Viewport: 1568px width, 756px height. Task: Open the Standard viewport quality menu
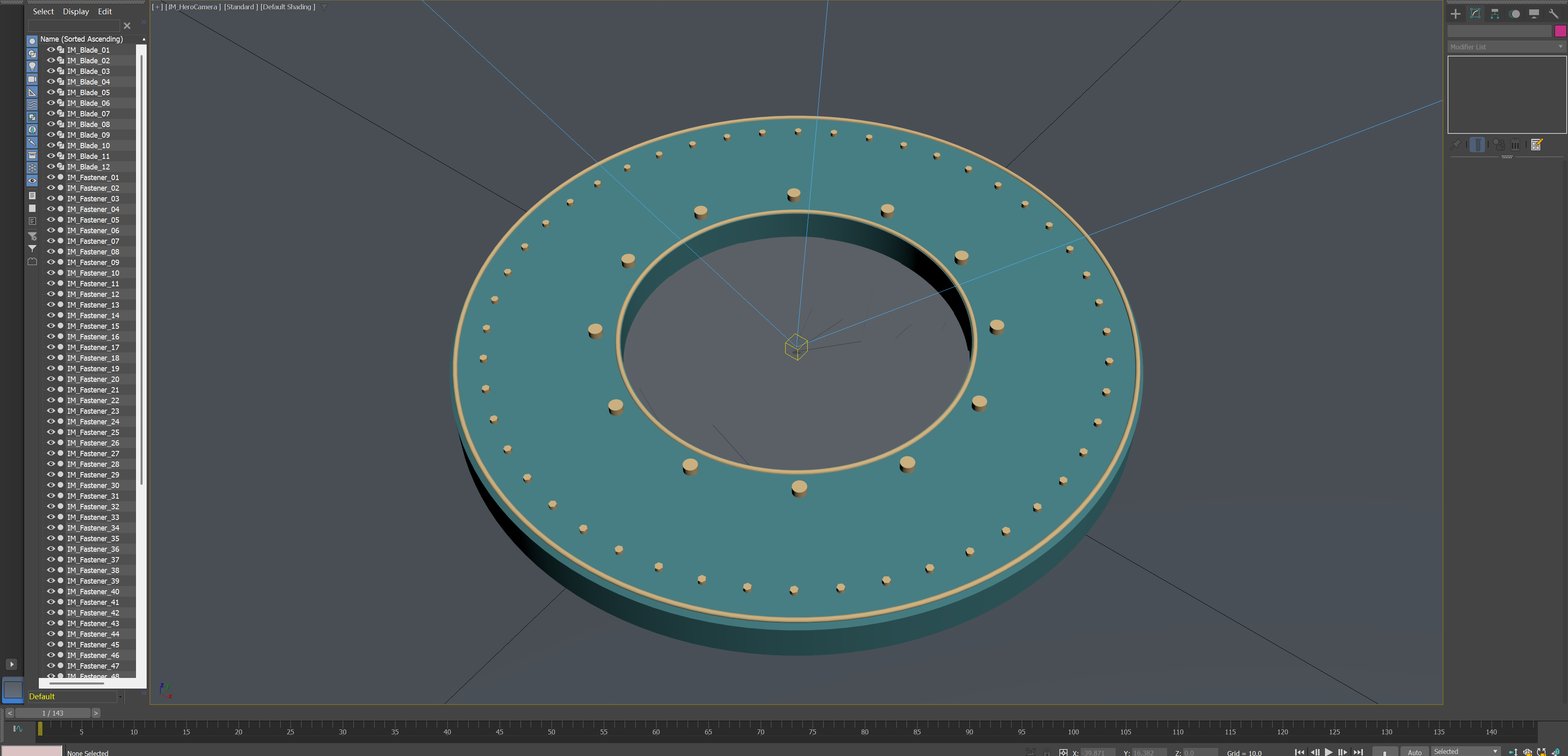point(240,7)
